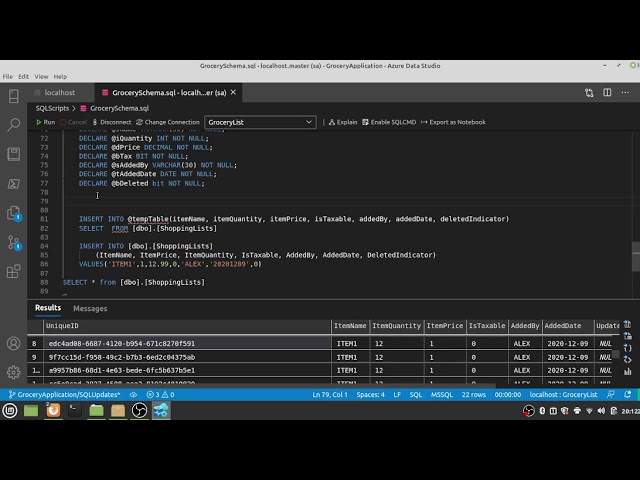Click the Explain button
Viewport: 640px width, 480px height.
point(343,122)
